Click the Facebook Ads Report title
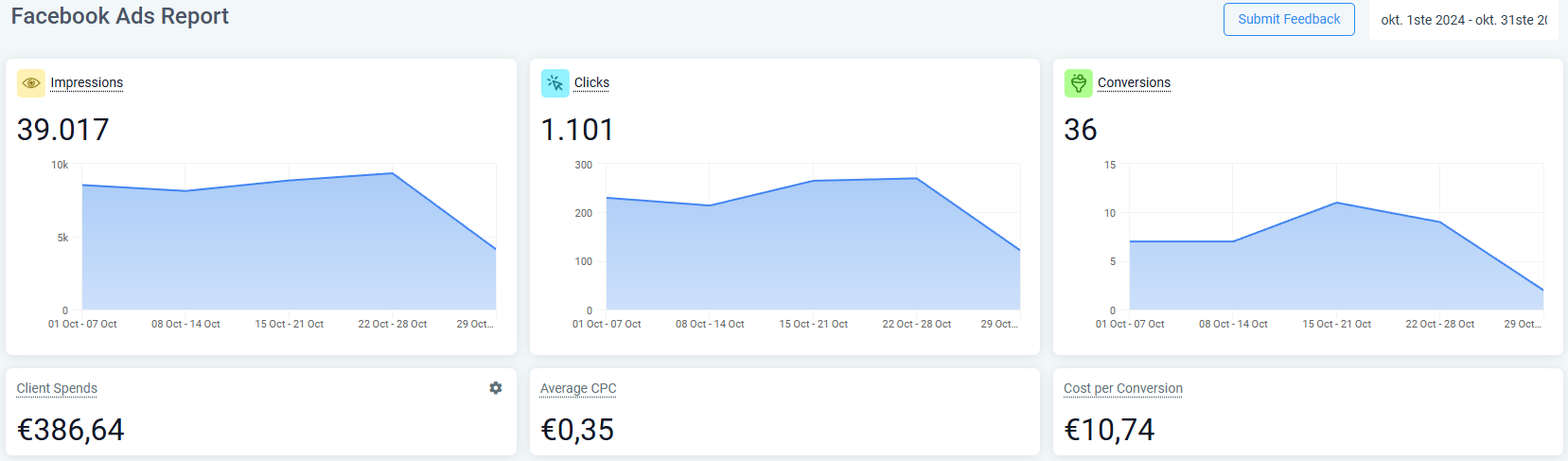Viewport: 1568px width, 461px height. point(120,16)
